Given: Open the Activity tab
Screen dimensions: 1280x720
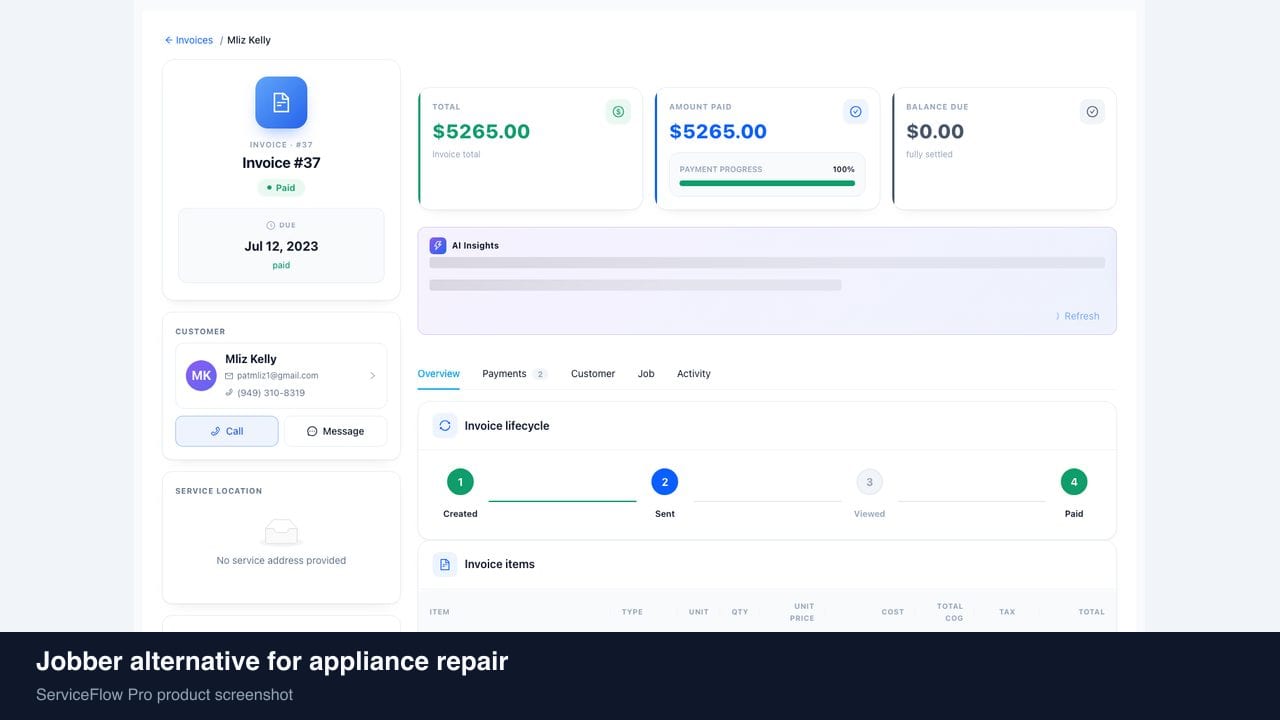Looking at the screenshot, I should 694,374.
